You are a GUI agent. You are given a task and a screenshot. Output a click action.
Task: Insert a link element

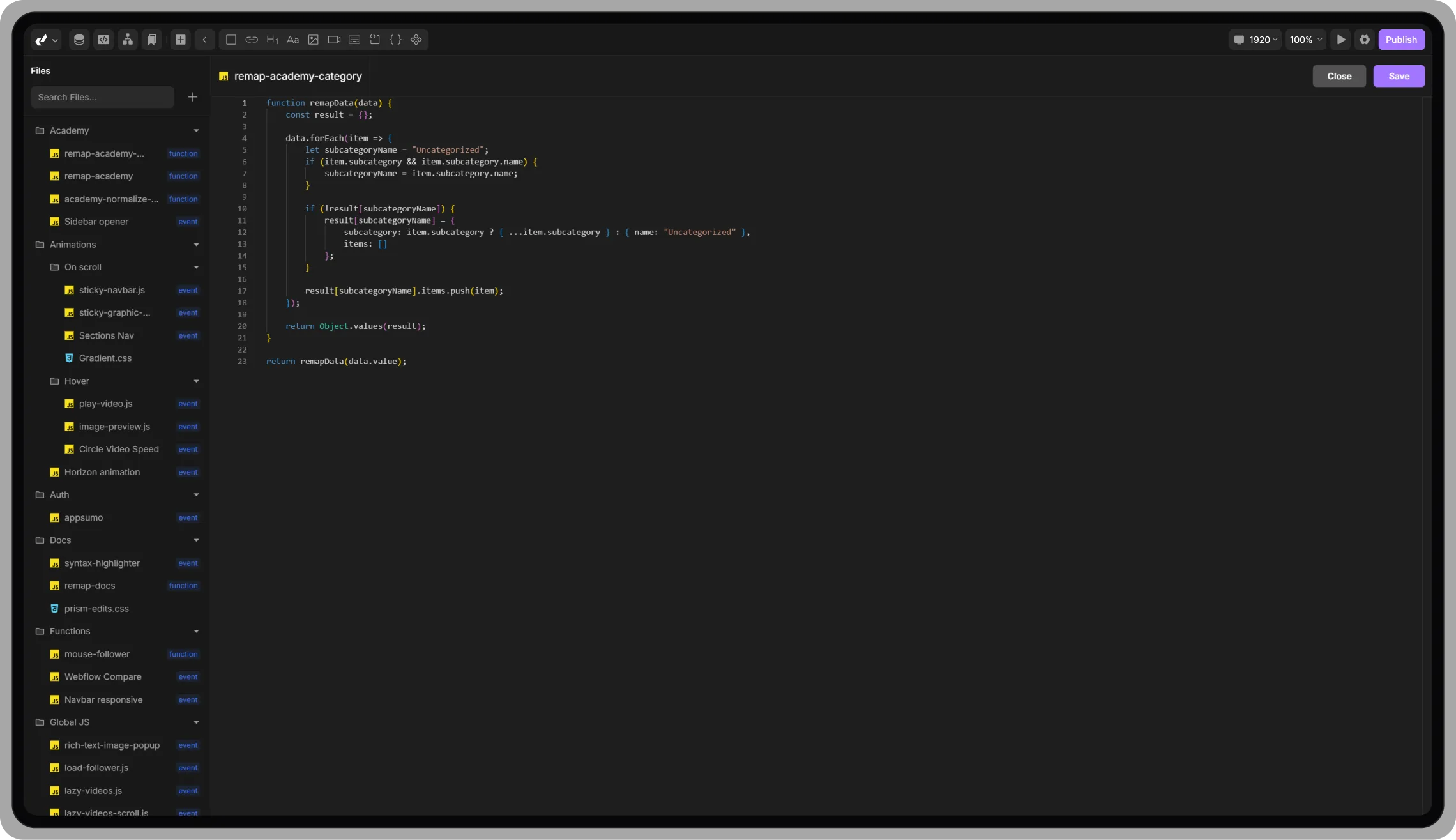[x=252, y=40]
